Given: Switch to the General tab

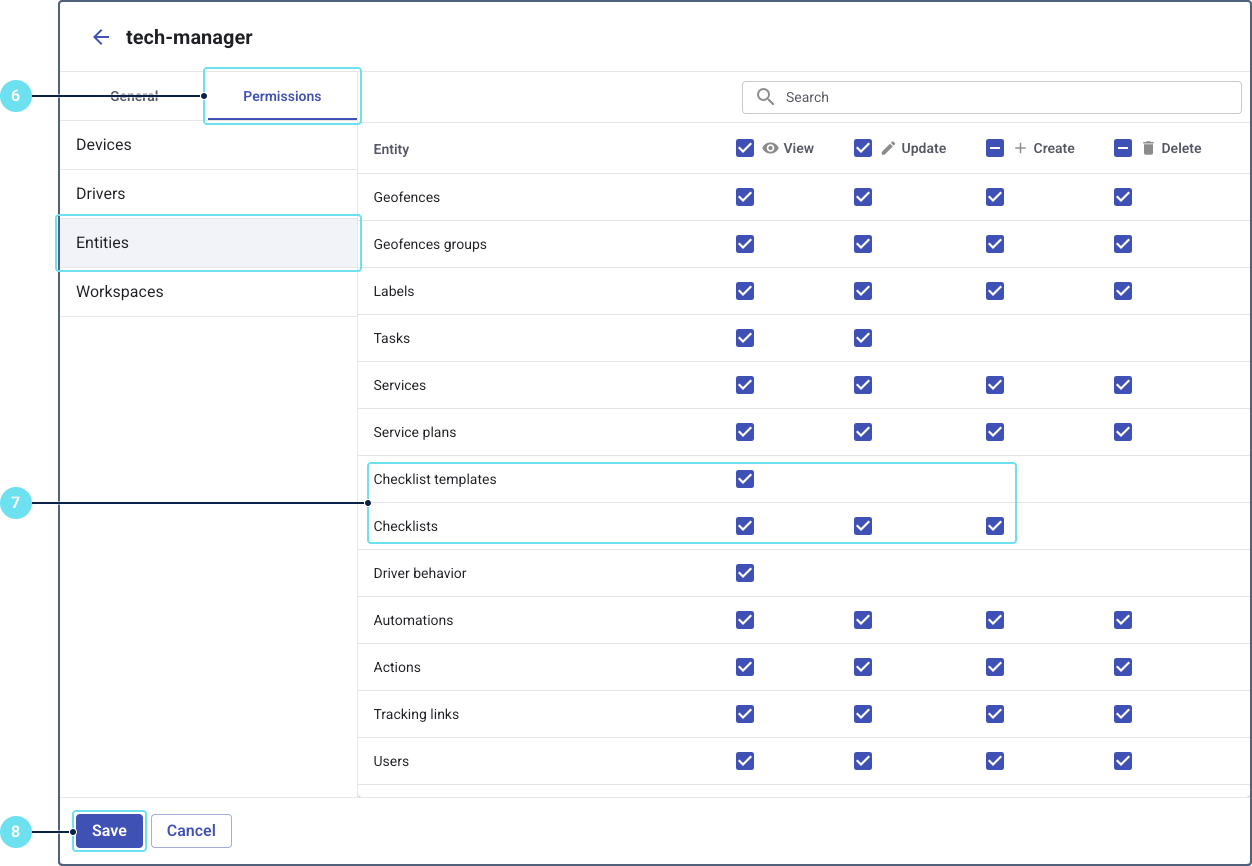Looking at the screenshot, I should (x=134, y=96).
